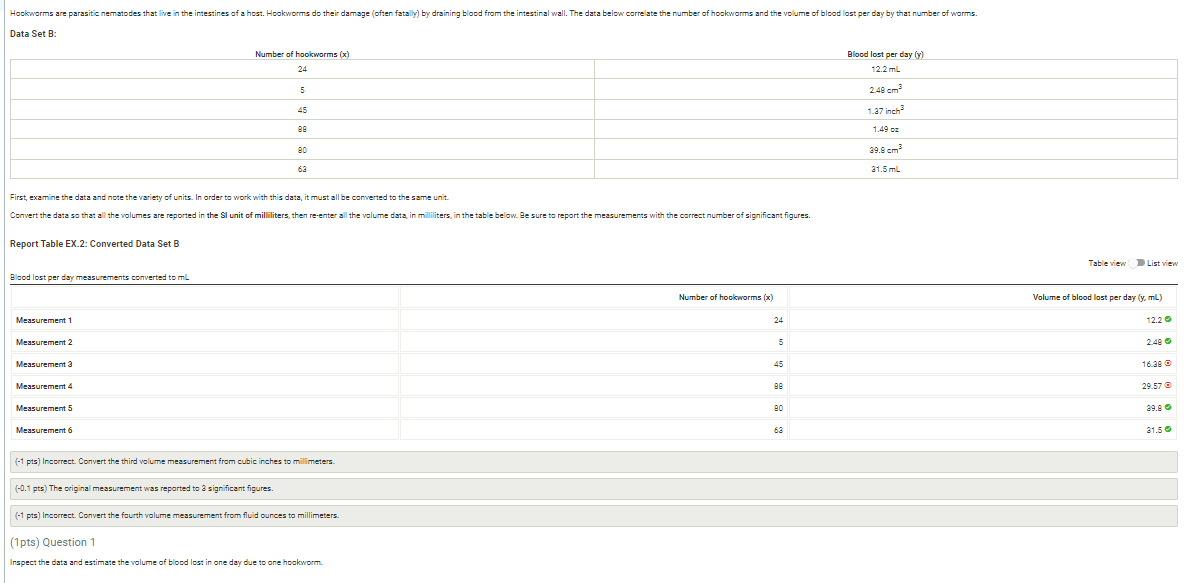Click '2.48 cm³' in Data Set B
This screenshot has height=583, width=1193.
click(886, 89)
